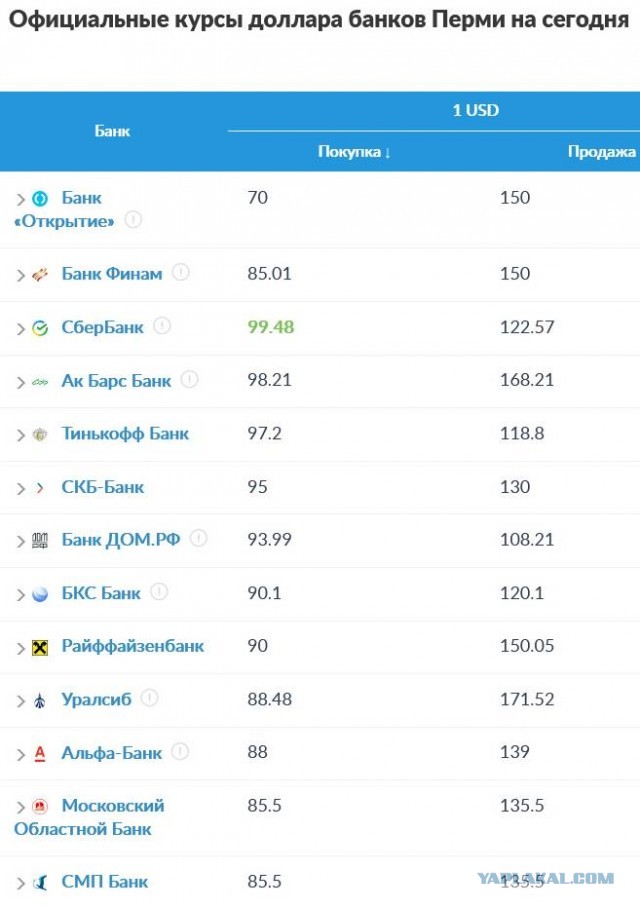The image size is (640, 908).
Task: Click the info icon next to Альфа-Банк
Action: point(180,752)
